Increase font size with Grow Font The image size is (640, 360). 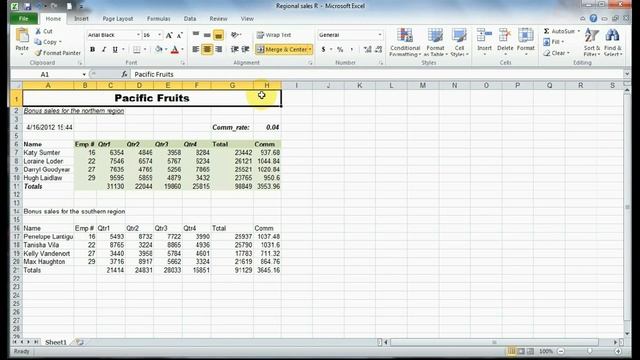pos(169,36)
